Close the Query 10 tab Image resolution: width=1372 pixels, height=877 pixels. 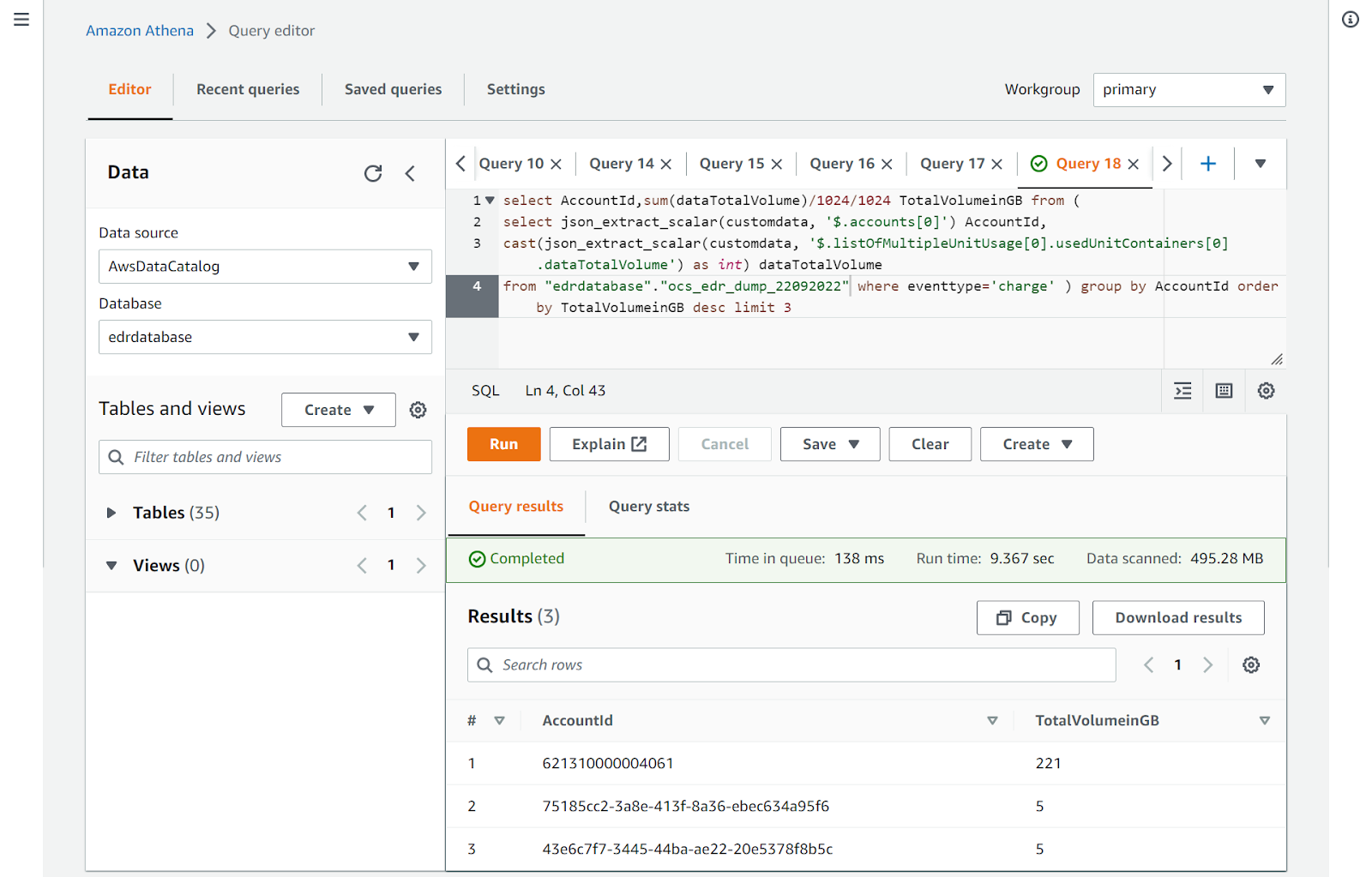click(557, 164)
